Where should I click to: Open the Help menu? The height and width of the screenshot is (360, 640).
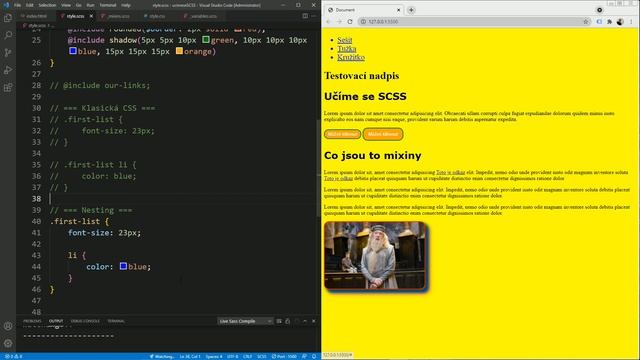[x=126, y=5]
